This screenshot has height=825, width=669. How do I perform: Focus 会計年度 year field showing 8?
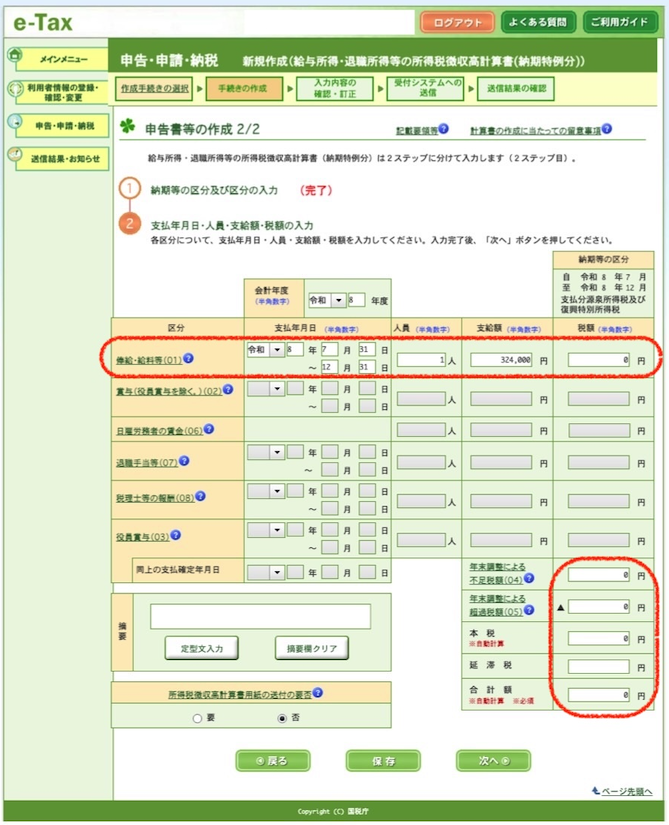356,300
